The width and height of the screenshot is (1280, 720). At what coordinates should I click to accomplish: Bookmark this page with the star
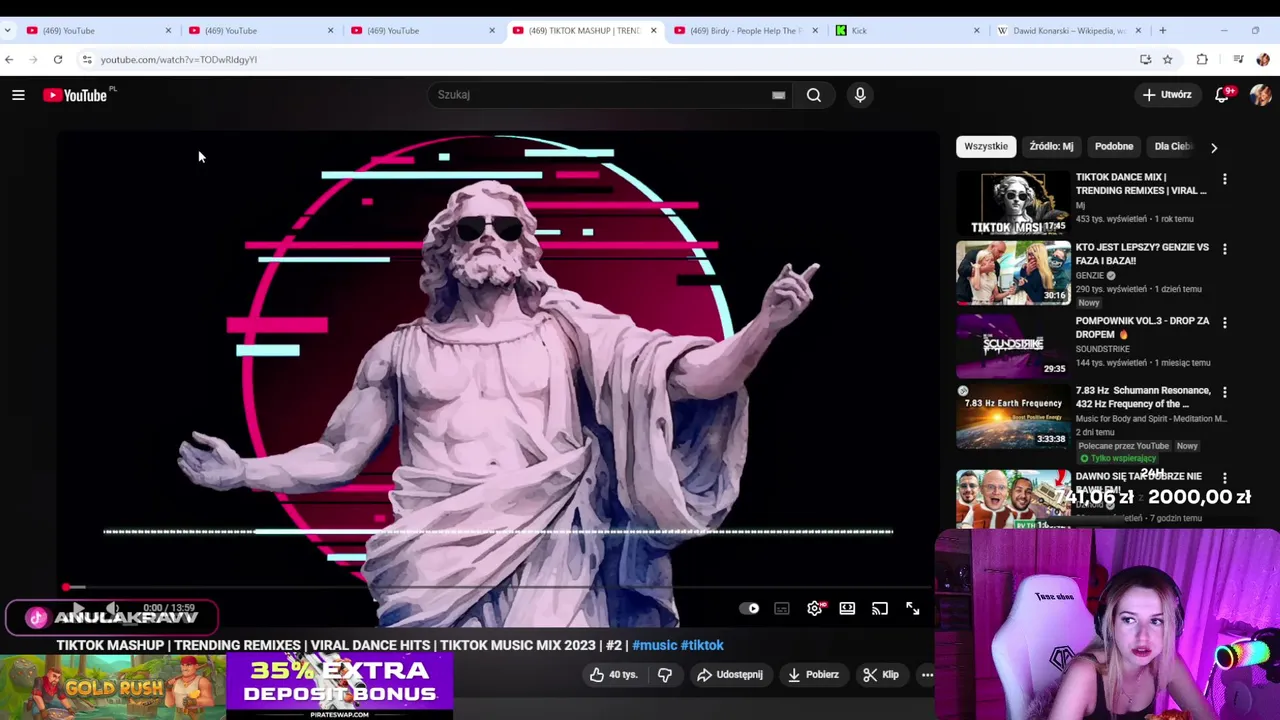click(x=1167, y=60)
